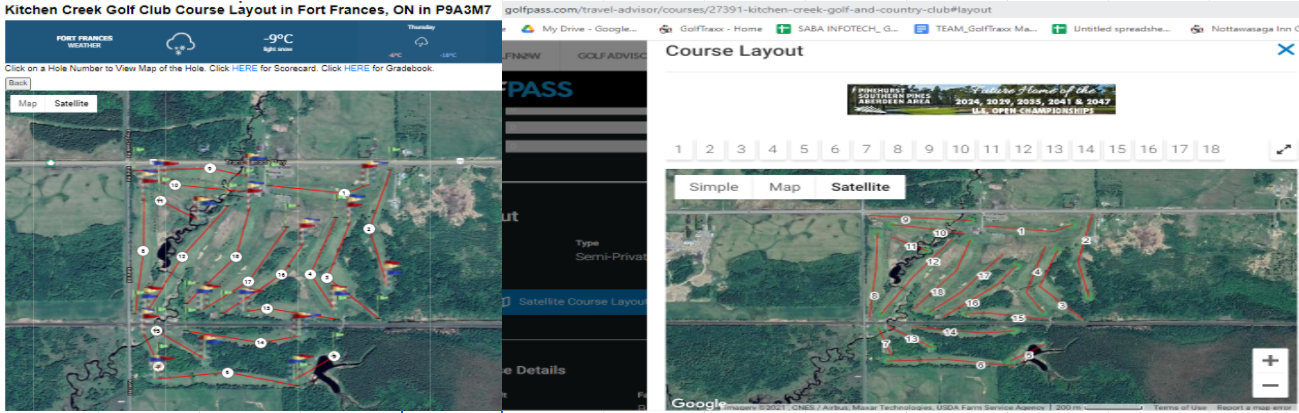Close the Course Layout panel with X
Image resolution: width=1299 pixels, height=413 pixels.
point(1286,49)
